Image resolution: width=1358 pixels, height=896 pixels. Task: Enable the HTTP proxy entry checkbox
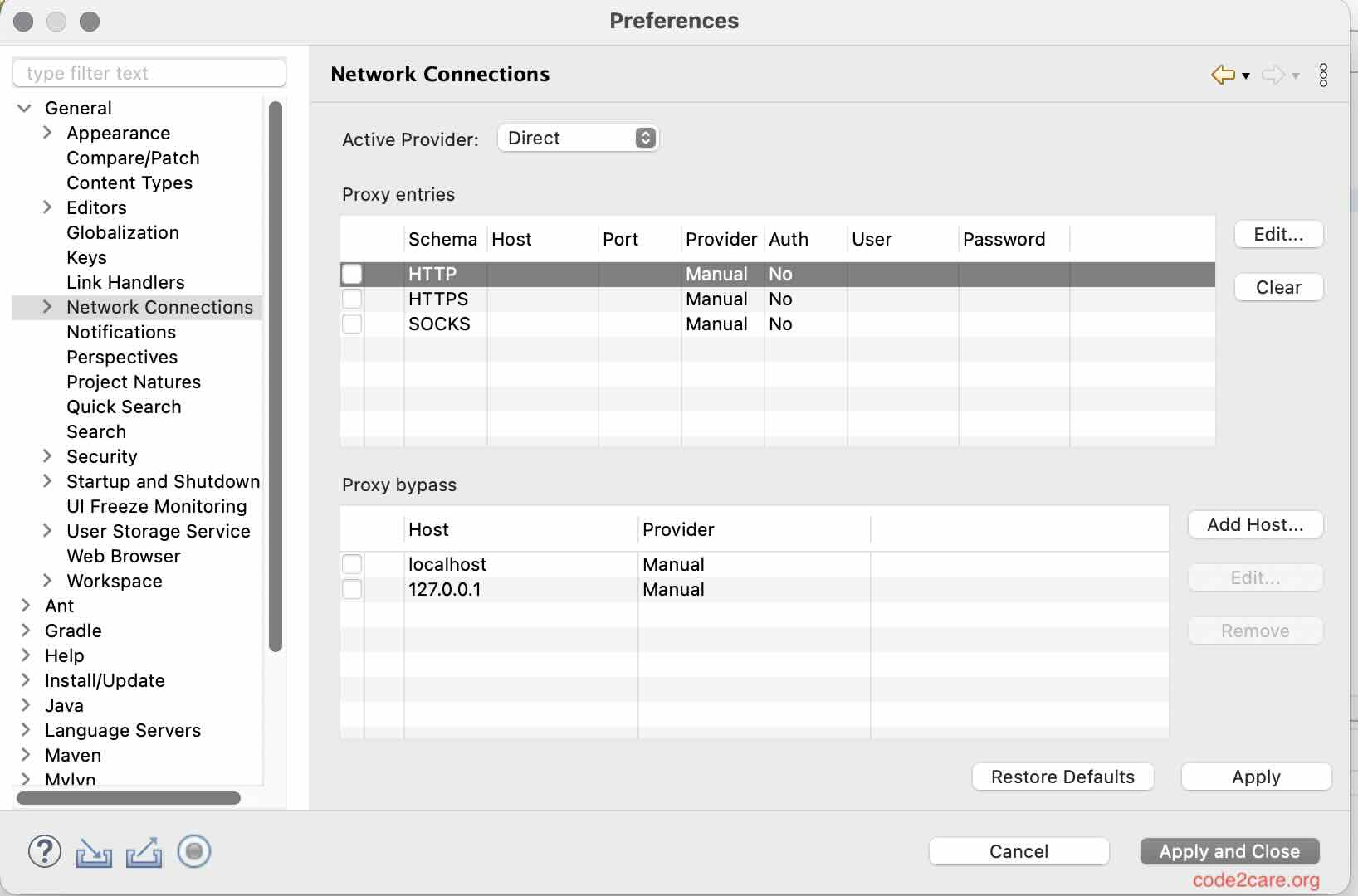[352, 274]
